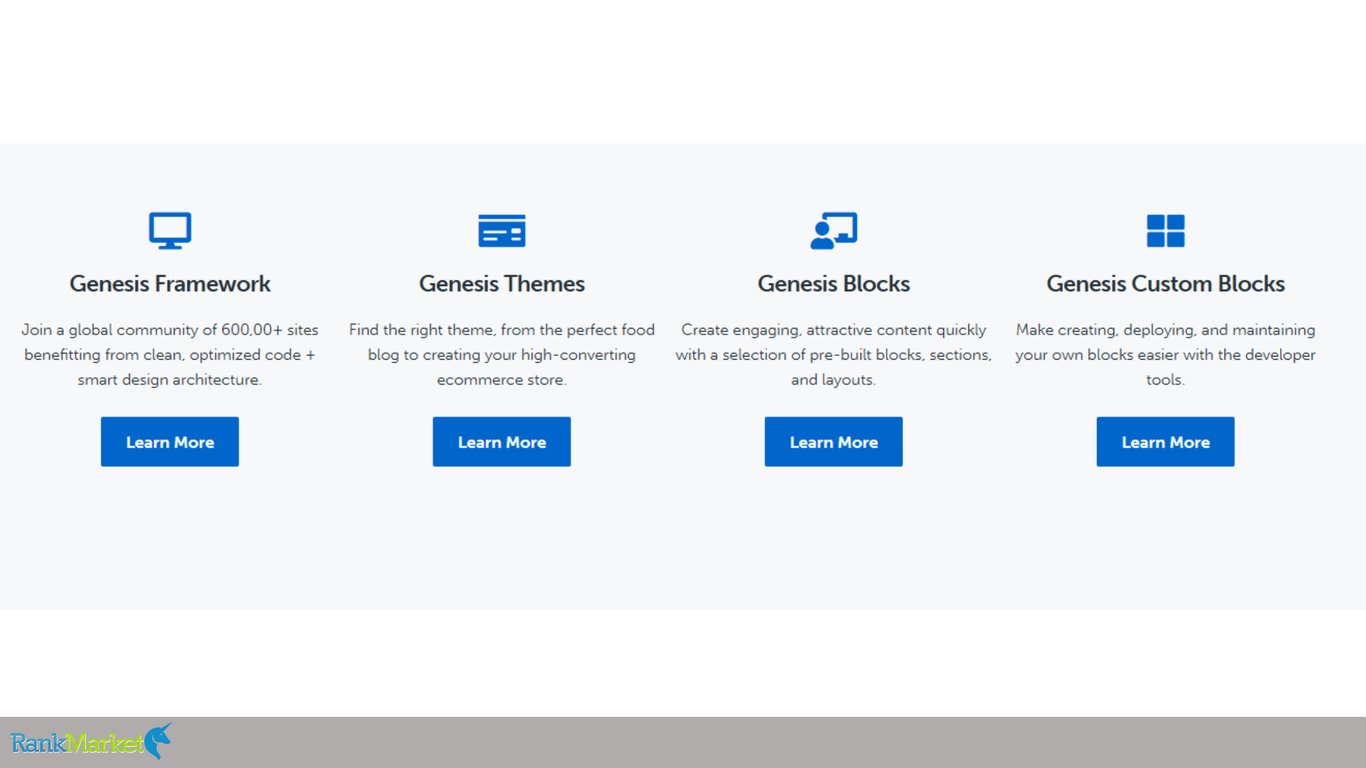1366x768 pixels.
Task: Open Learn More under Genesis Blocks
Action: pos(834,442)
